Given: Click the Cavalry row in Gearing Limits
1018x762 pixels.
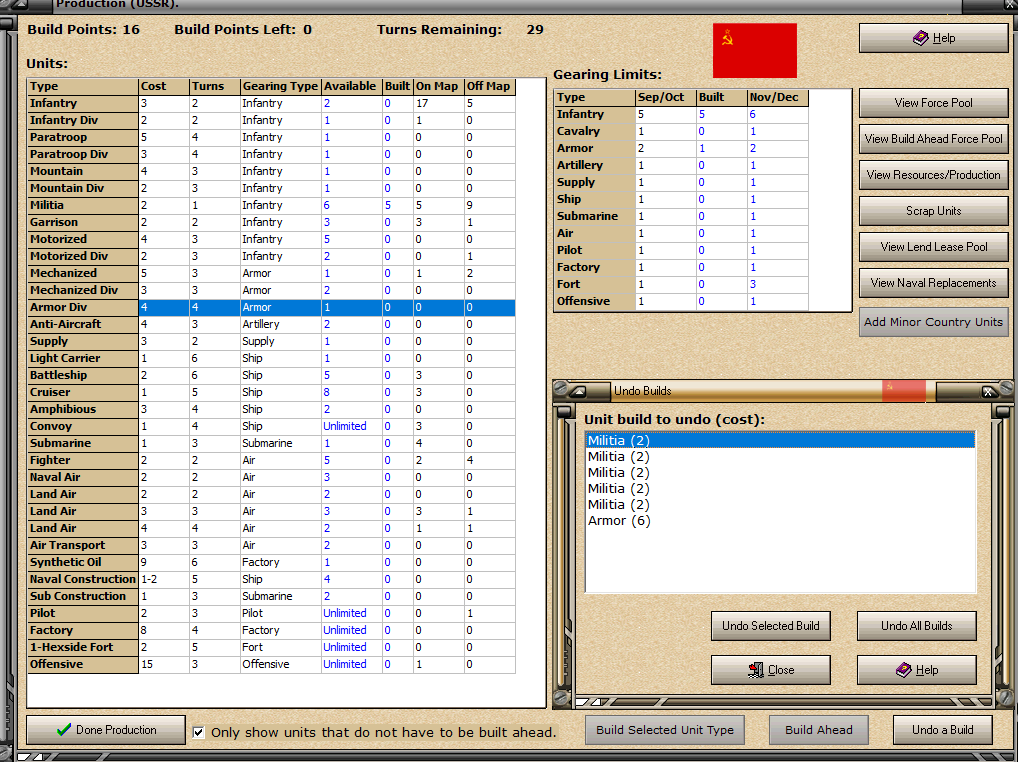Looking at the screenshot, I should [682, 131].
